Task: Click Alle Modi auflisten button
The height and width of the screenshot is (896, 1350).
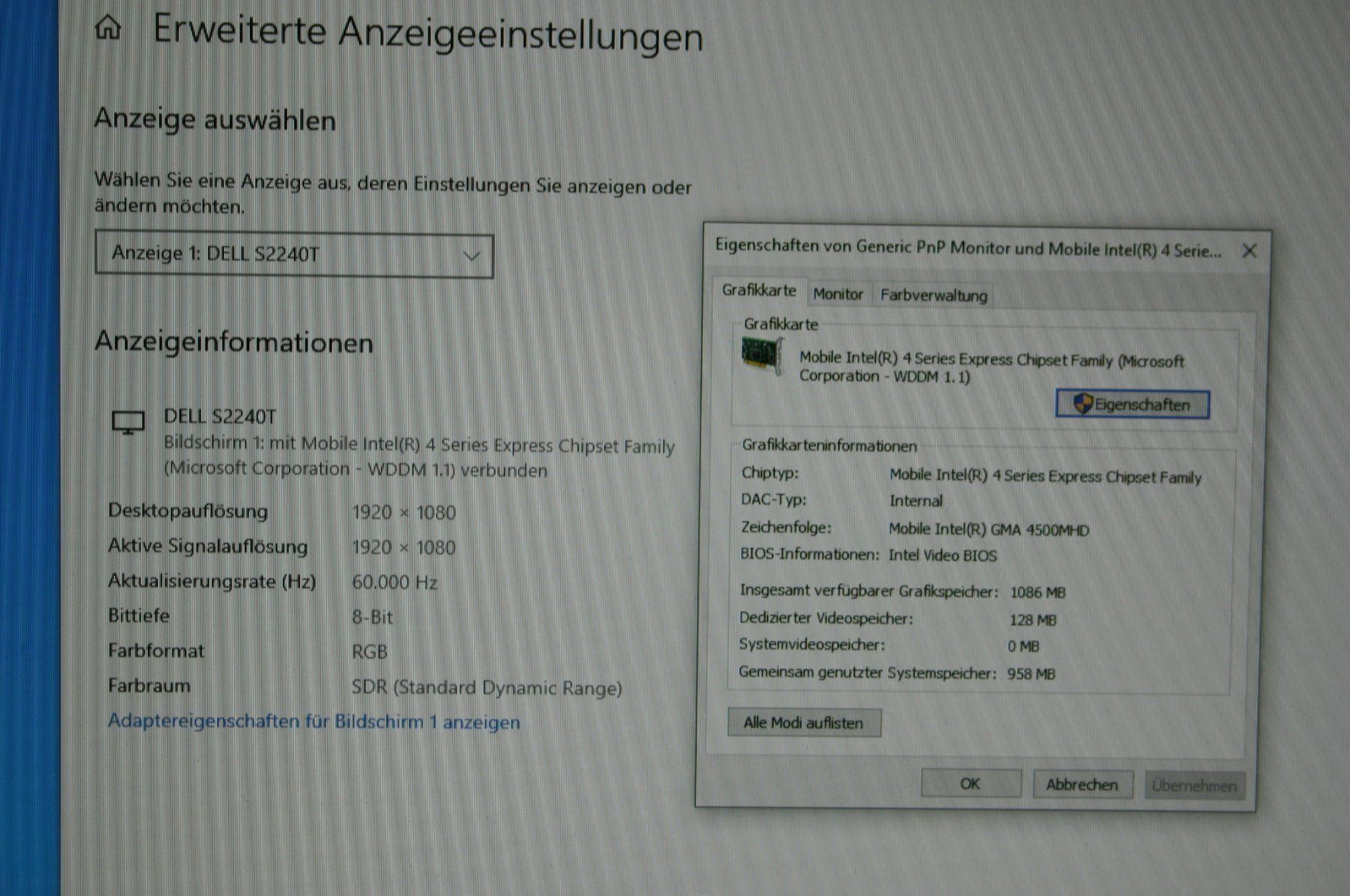Action: 804,723
